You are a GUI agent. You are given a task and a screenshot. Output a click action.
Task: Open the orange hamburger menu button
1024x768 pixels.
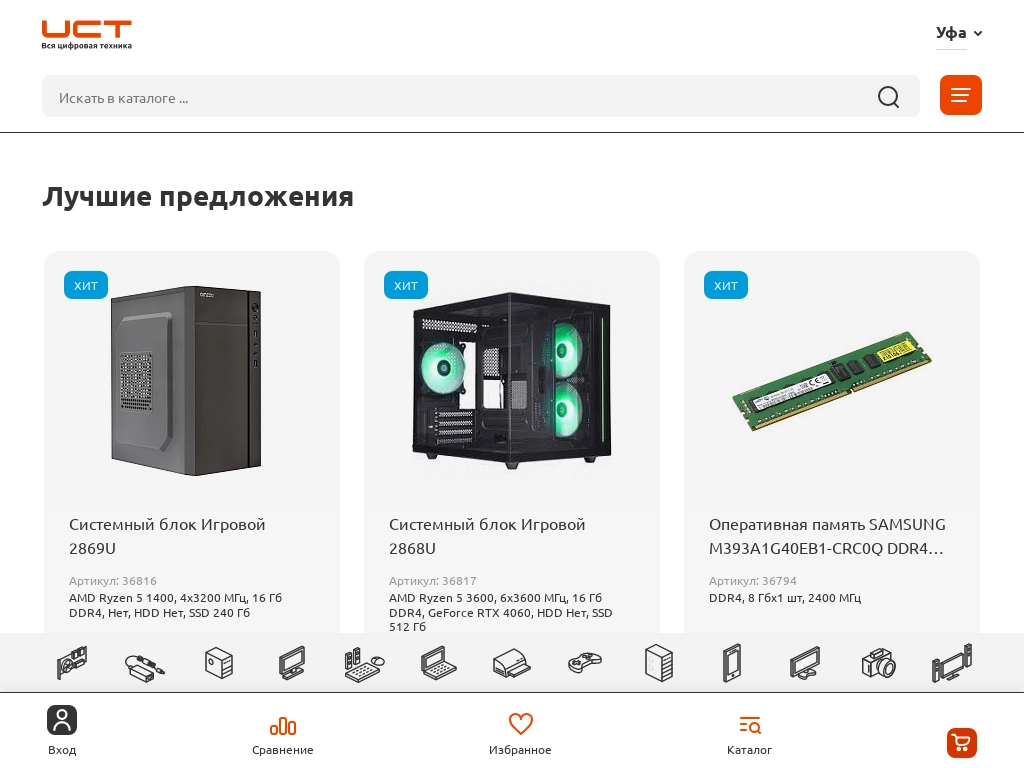(961, 95)
